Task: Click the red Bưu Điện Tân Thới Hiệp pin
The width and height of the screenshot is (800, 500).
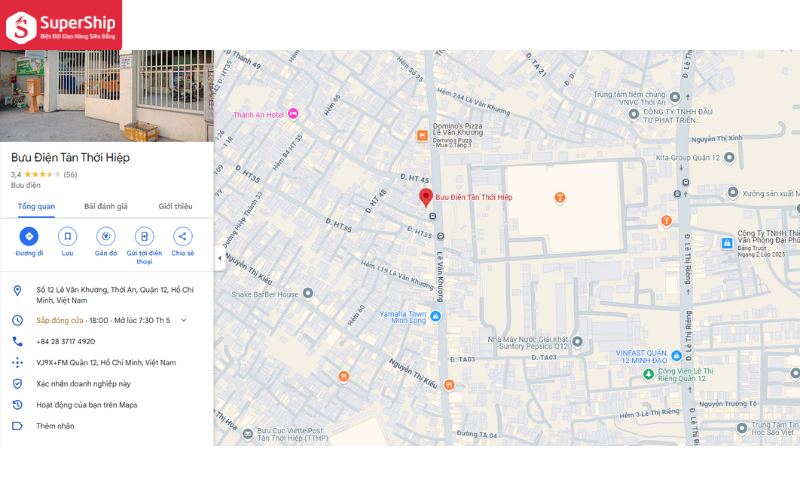Action: point(426,197)
